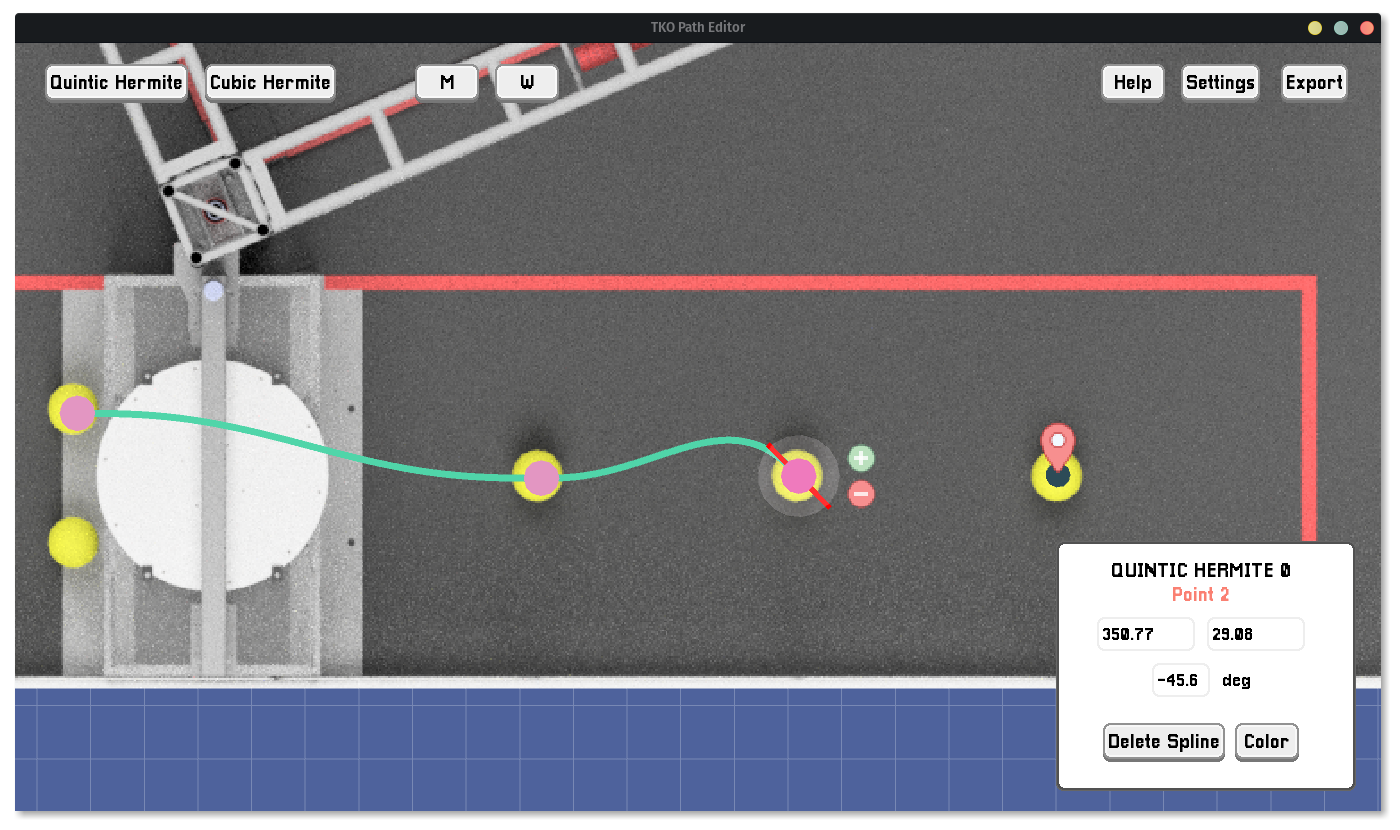This screenshot has height=830, width=1400.
Task: Click Delete Spline button
Action: click(1164, 742)
